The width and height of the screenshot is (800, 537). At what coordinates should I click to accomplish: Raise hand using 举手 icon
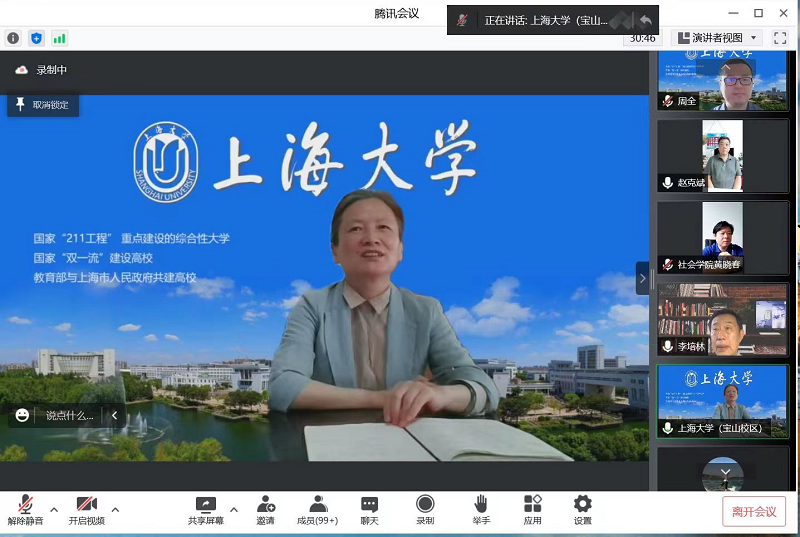pyautogui.click(x=481, y=509)
